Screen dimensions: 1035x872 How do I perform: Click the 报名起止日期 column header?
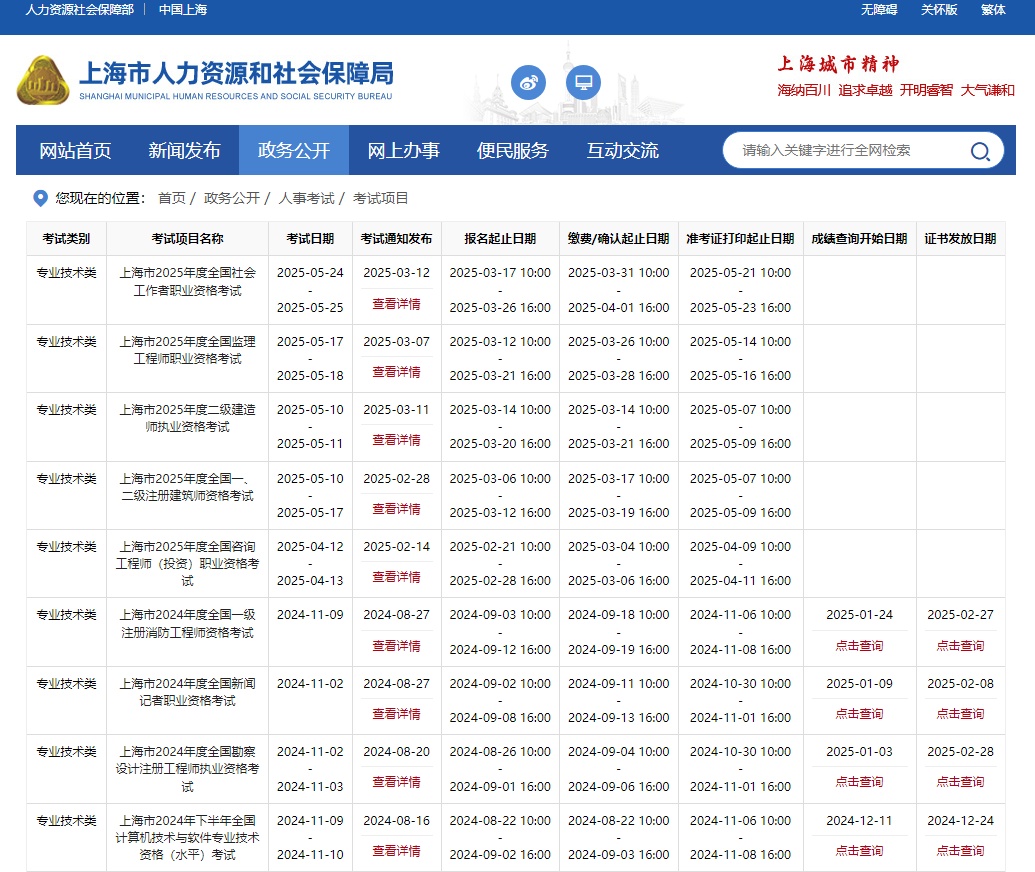coord(500,239)
